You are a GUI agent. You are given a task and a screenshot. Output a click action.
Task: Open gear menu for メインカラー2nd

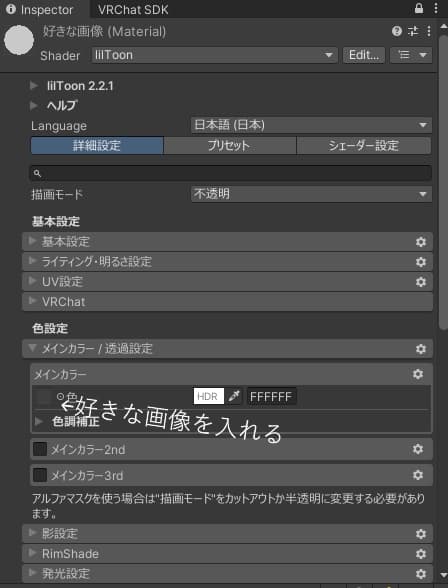[418, 449]
